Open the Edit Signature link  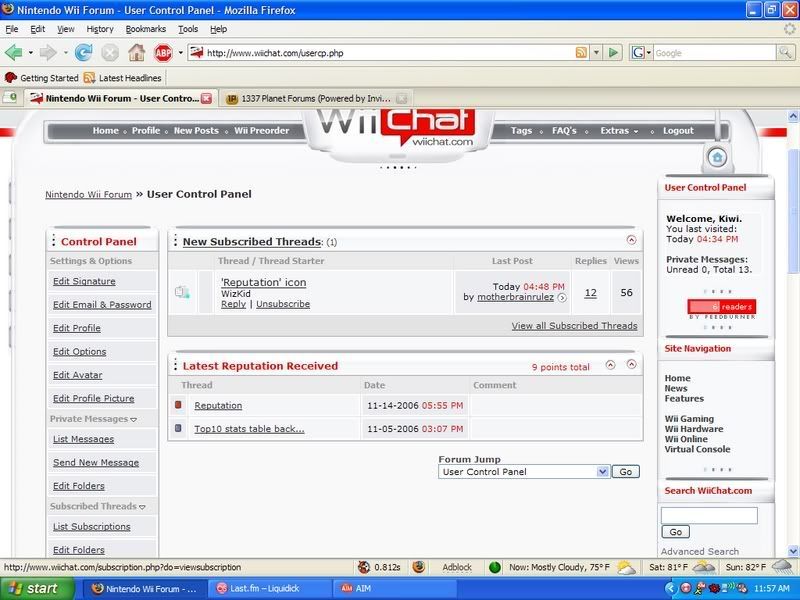(84, 281)
